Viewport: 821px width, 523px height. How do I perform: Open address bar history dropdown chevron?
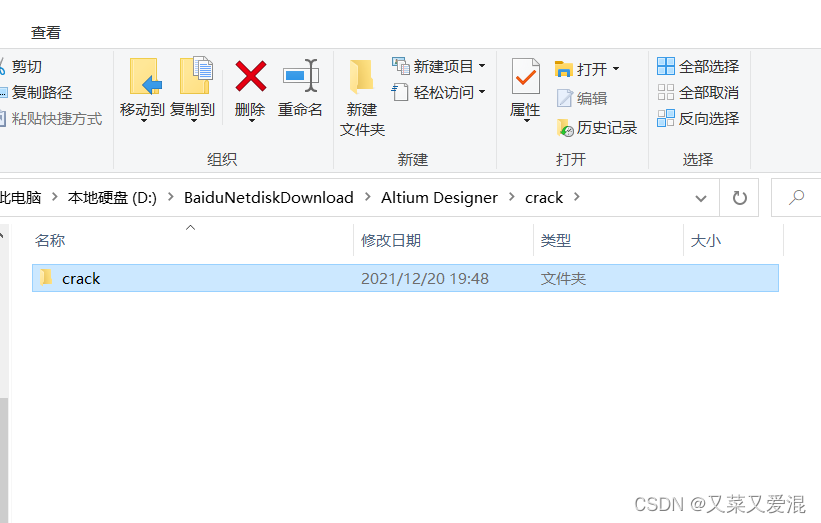[x=701, y=198]
